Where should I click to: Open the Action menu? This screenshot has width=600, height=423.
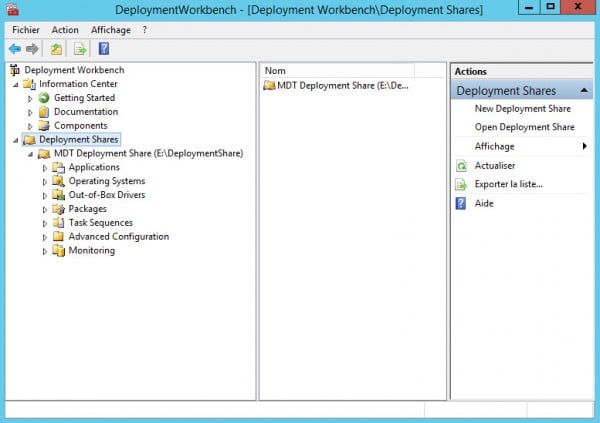65,30
